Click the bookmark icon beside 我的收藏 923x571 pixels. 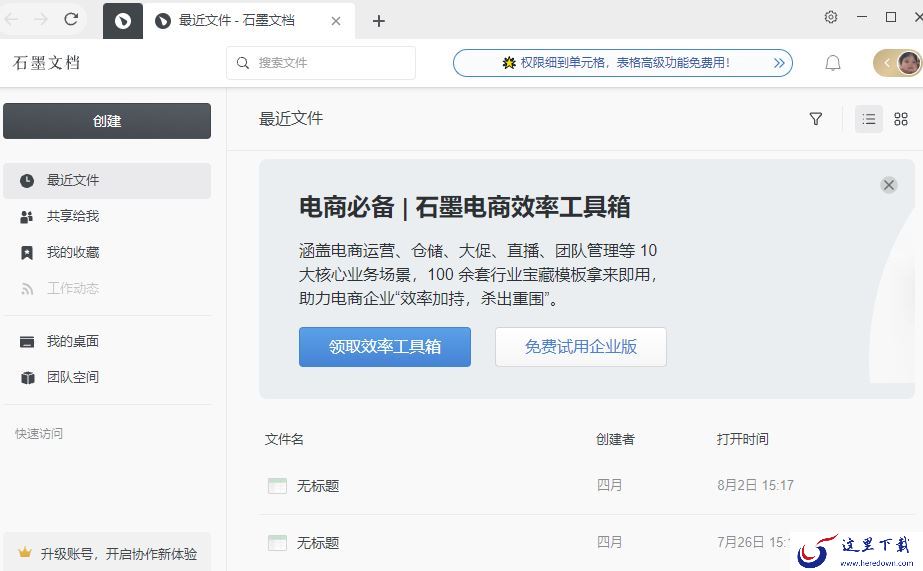[x=26, y=253]
